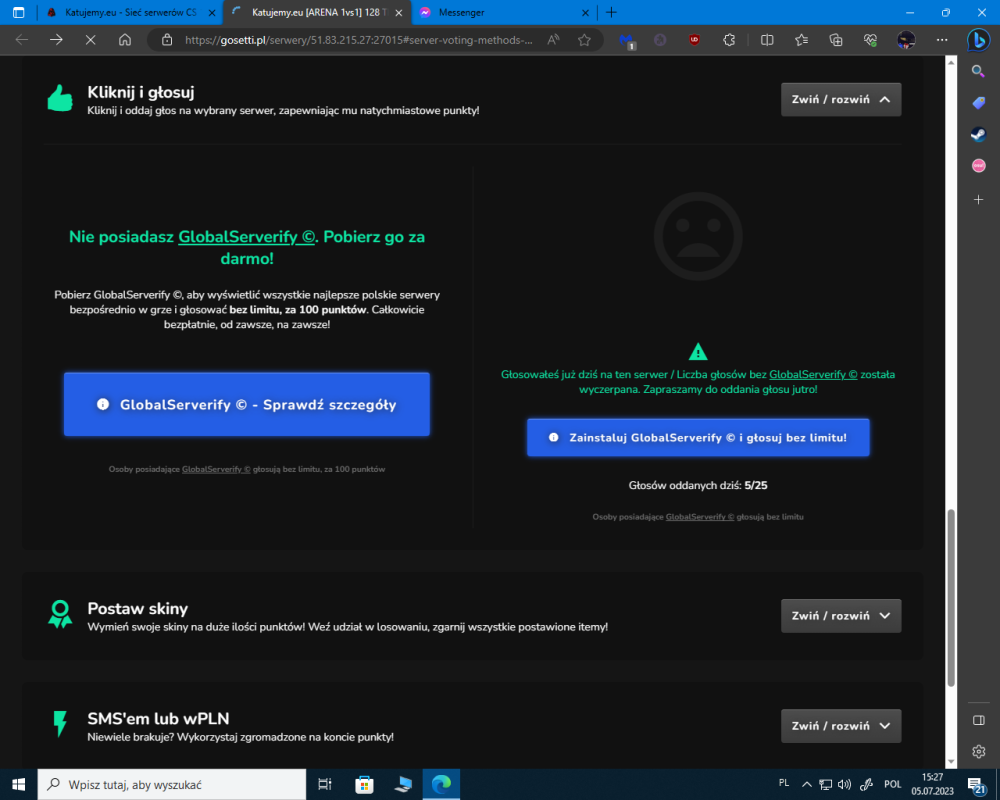Click the address bar URL field
The image size is (1000, 800).
click(x=358, y=40)
